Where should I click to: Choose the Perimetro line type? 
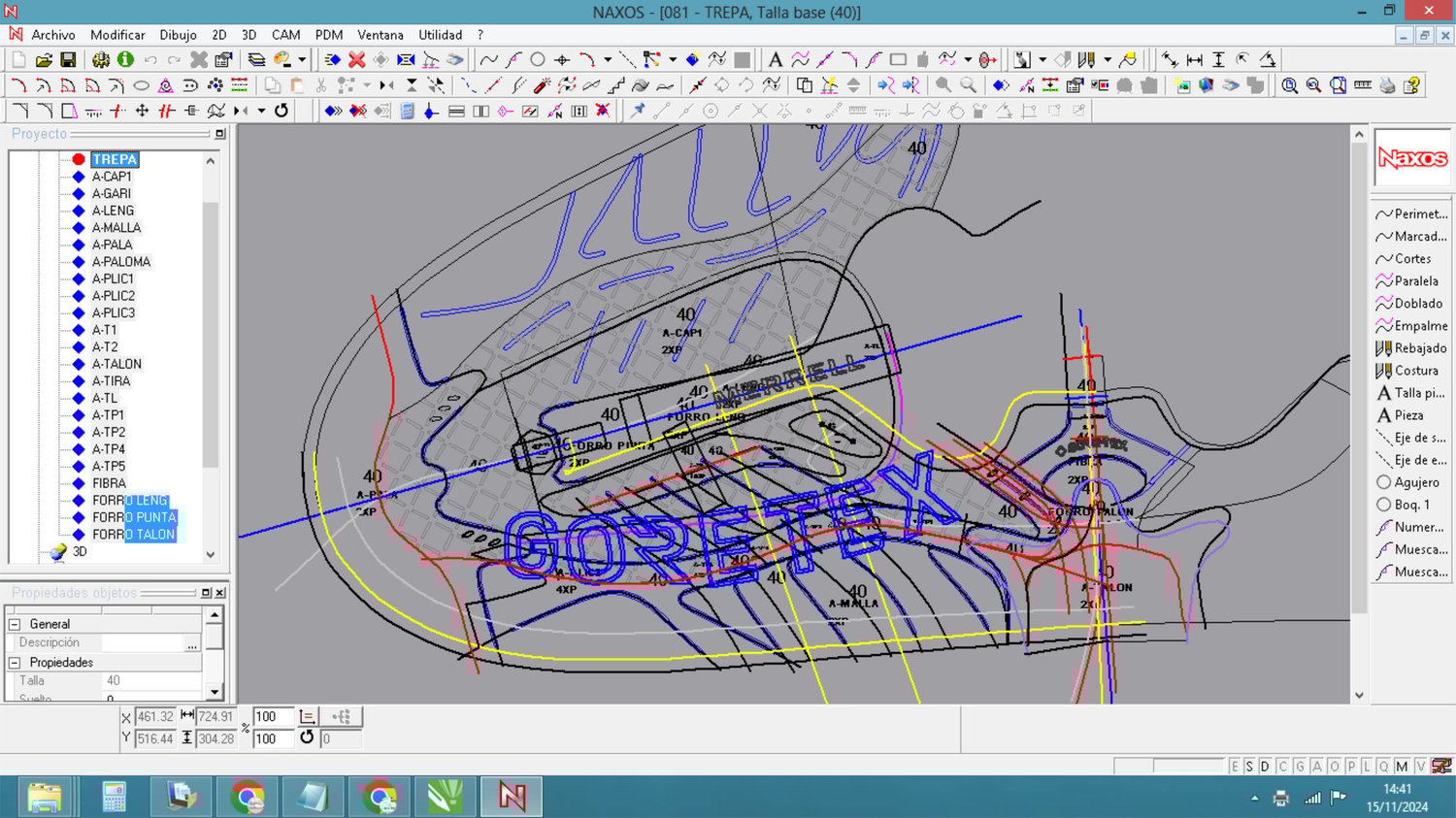1411,213
